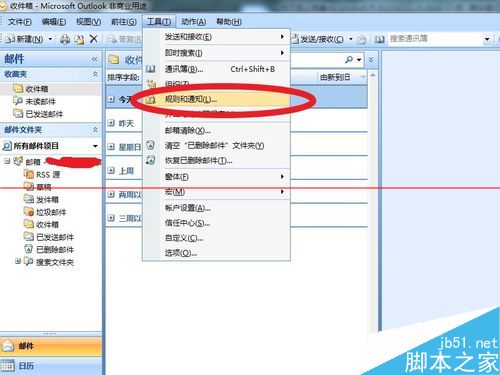The height and width of the screenshot is (375, 500).
Task: Choose Options menu item
Action: tap(217, 253)
